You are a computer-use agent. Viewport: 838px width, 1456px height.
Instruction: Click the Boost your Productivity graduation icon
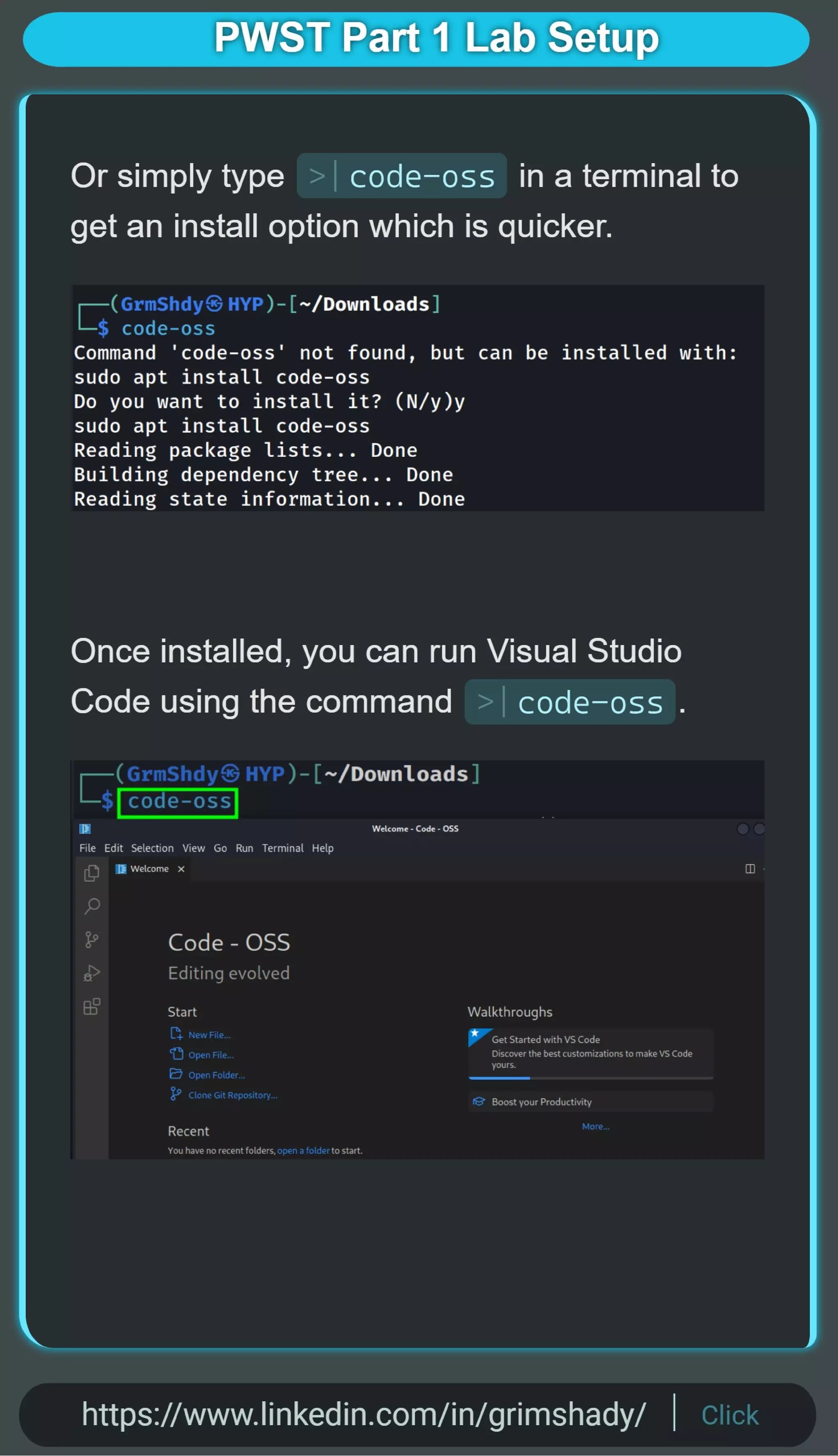(479, 1102)
